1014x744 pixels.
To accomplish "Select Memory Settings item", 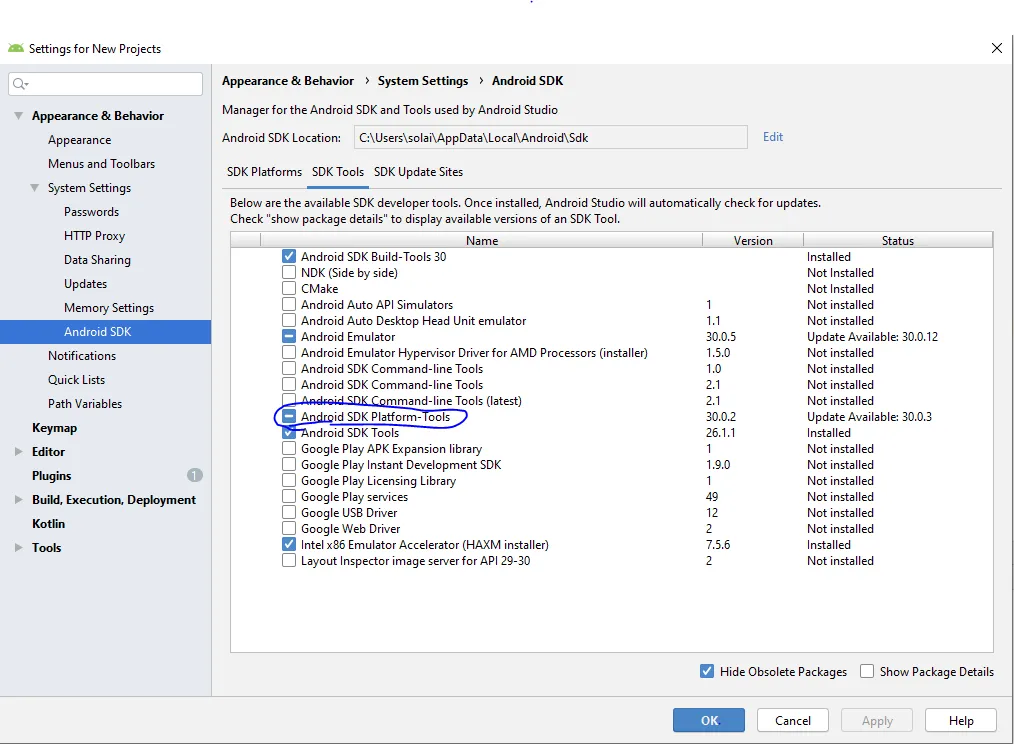I will pos(109,308).
